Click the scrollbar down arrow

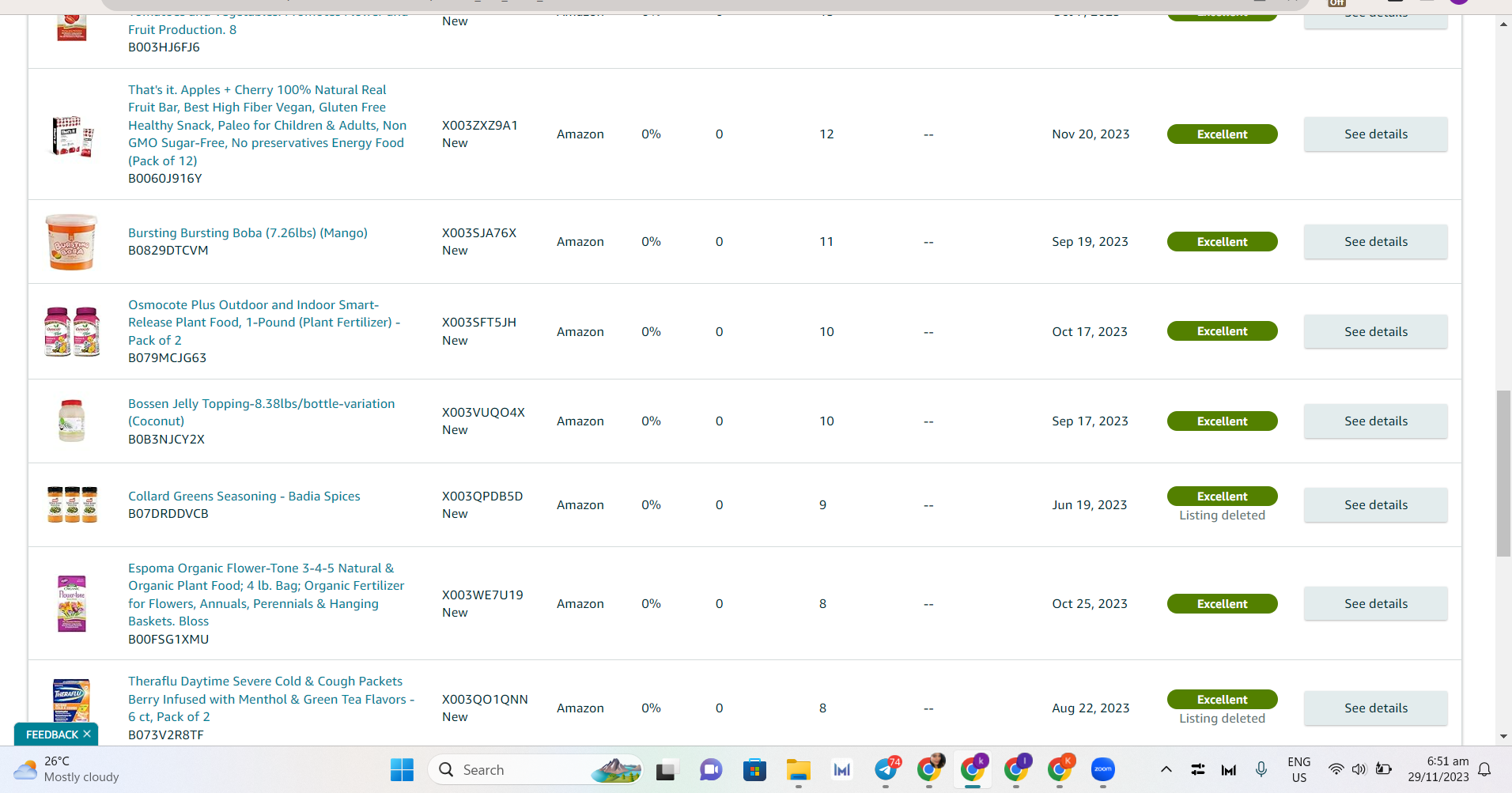pyautogui.click(x=1503, y=736)
